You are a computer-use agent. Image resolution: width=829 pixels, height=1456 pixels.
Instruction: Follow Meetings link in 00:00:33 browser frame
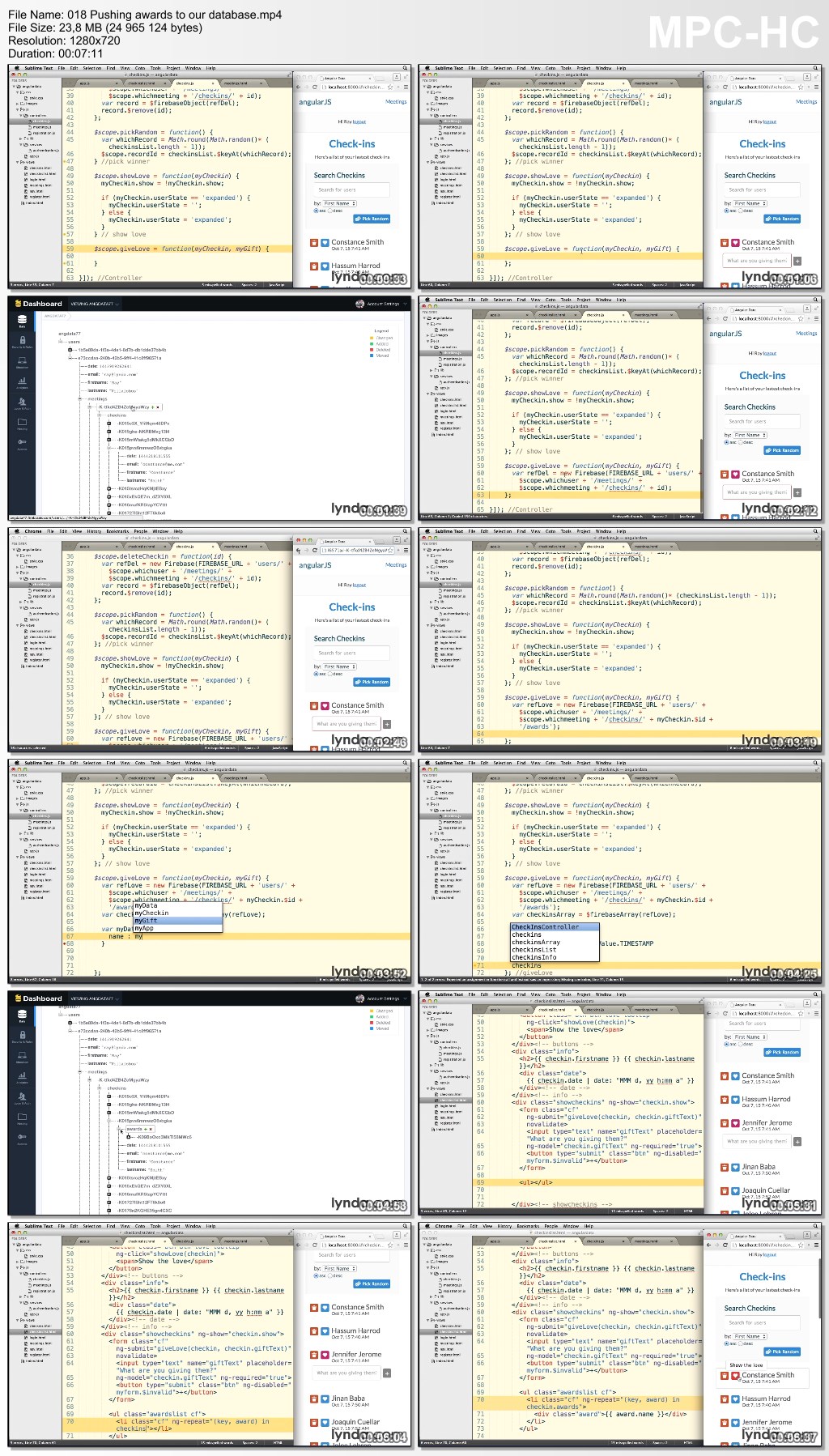(396, 102)
